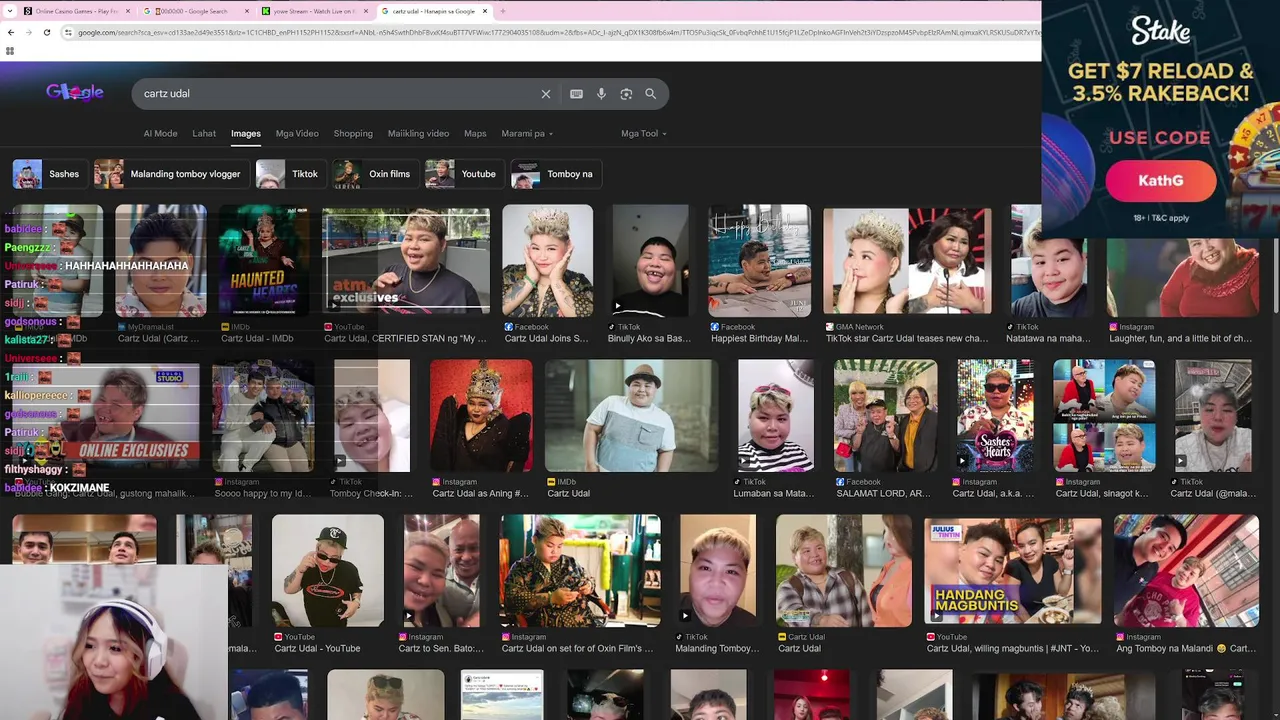Image resolution: width=1280 pixels, height=720 pixels.
Task: Open the on-screen keyboard input tool
Action: (x=576, y=94)
